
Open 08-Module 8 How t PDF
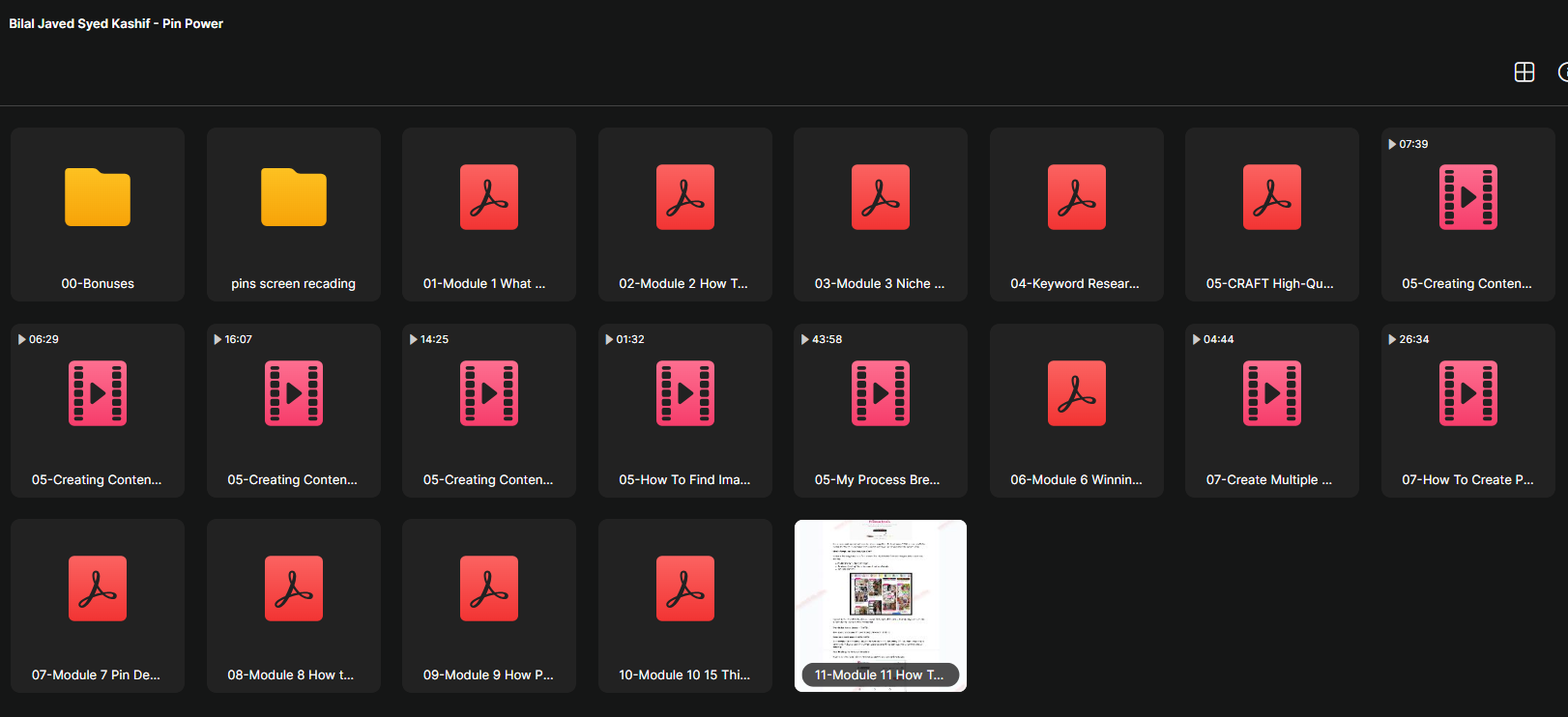[294, 606]
